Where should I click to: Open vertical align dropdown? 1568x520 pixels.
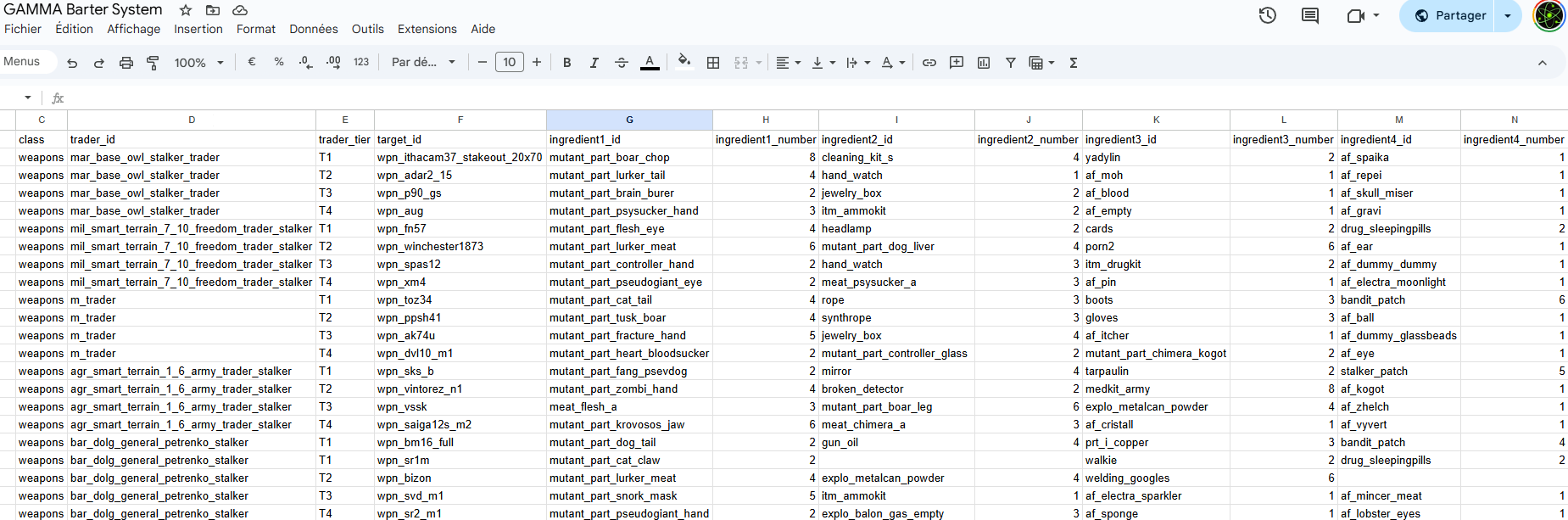(823, 62)
